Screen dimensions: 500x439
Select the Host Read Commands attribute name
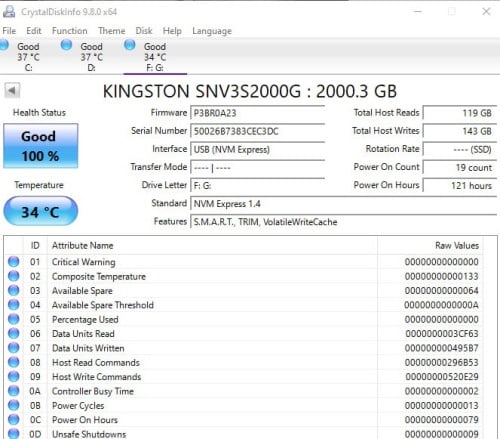[x=96, y=362]
